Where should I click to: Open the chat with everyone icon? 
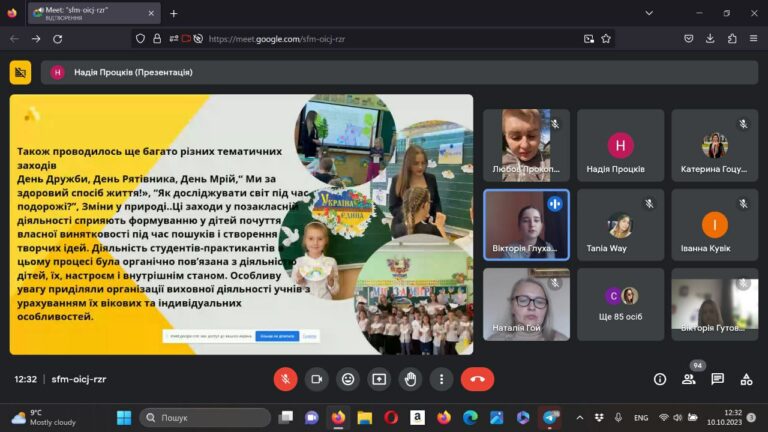[718, 379]
